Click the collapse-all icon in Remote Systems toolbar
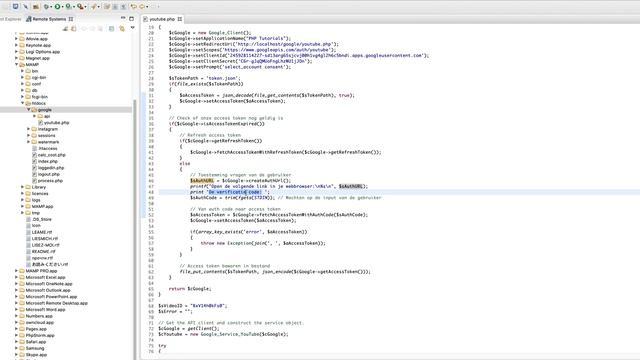 tap(111, 29)
